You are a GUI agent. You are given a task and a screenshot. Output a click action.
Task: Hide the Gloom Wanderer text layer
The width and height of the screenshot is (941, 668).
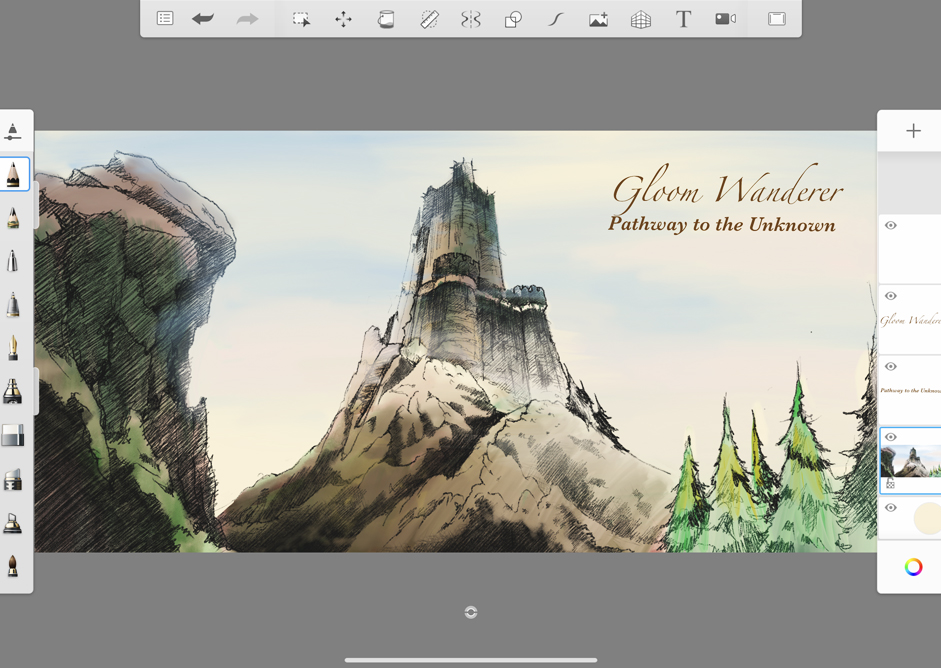(x=891, y=296)
